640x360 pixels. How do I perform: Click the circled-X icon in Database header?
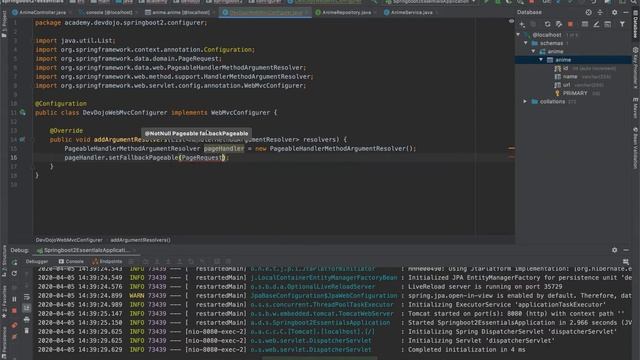pos(589,12)
